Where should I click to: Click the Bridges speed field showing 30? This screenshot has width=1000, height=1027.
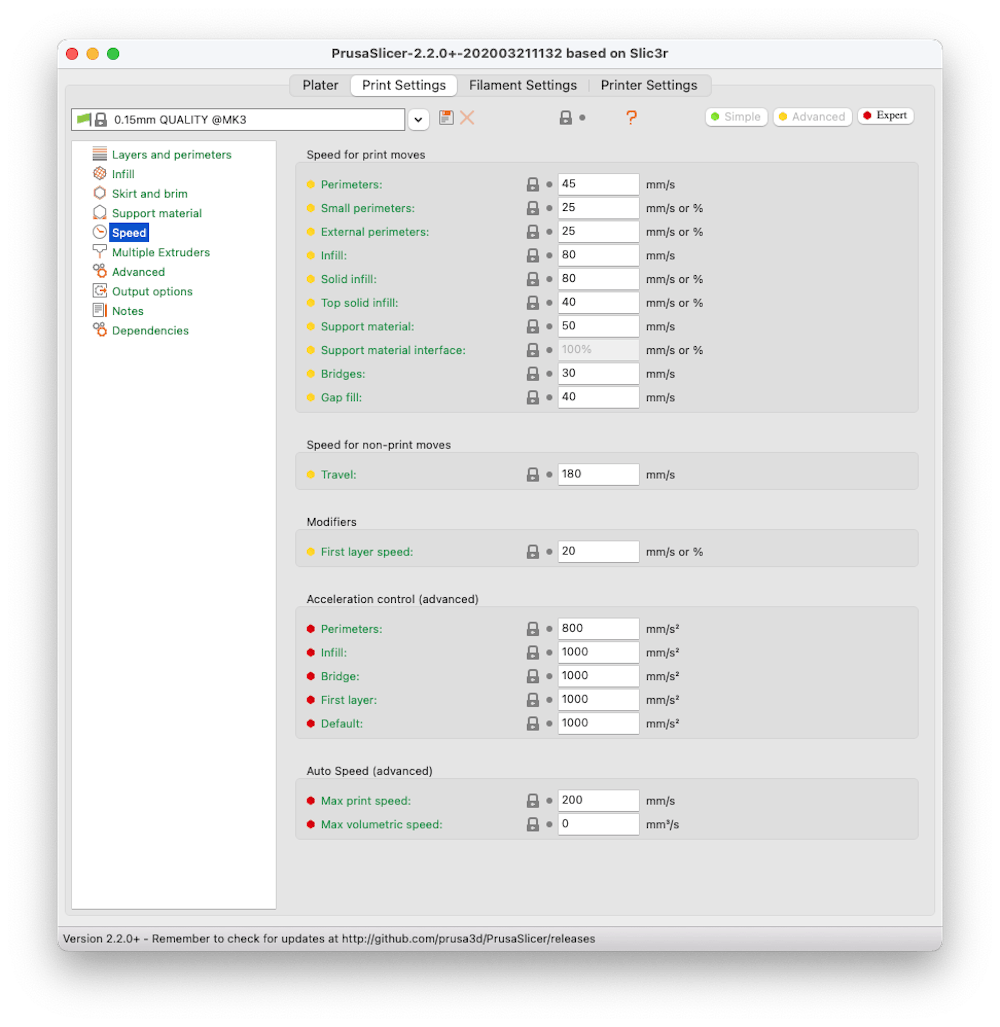[x=598, y=373]
